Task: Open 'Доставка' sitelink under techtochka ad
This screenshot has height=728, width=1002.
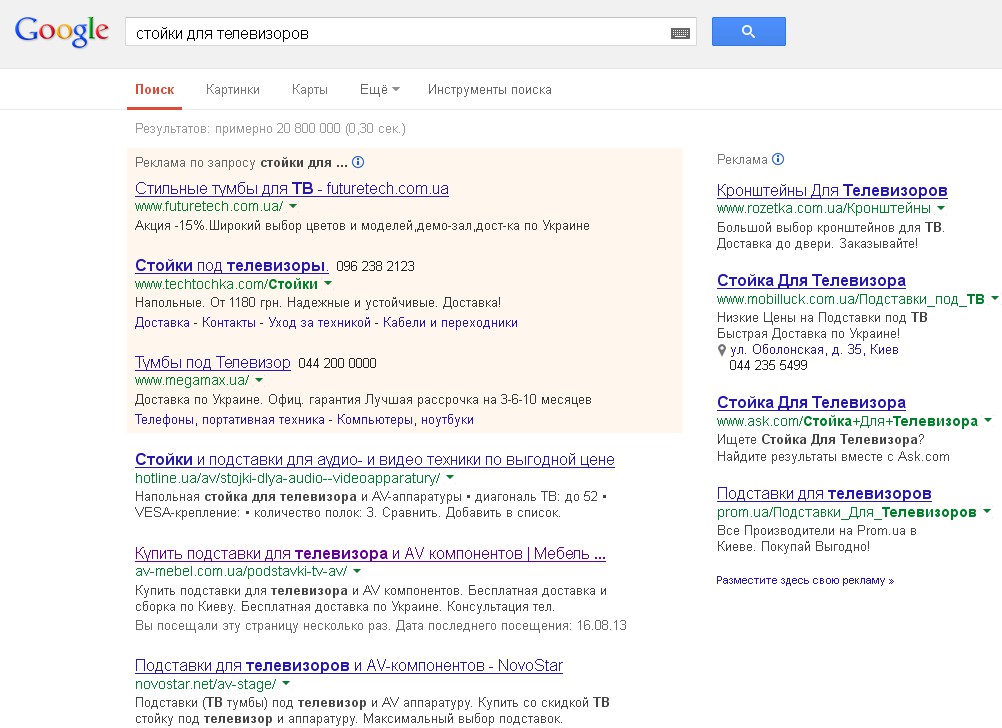Action: (162, 323)
